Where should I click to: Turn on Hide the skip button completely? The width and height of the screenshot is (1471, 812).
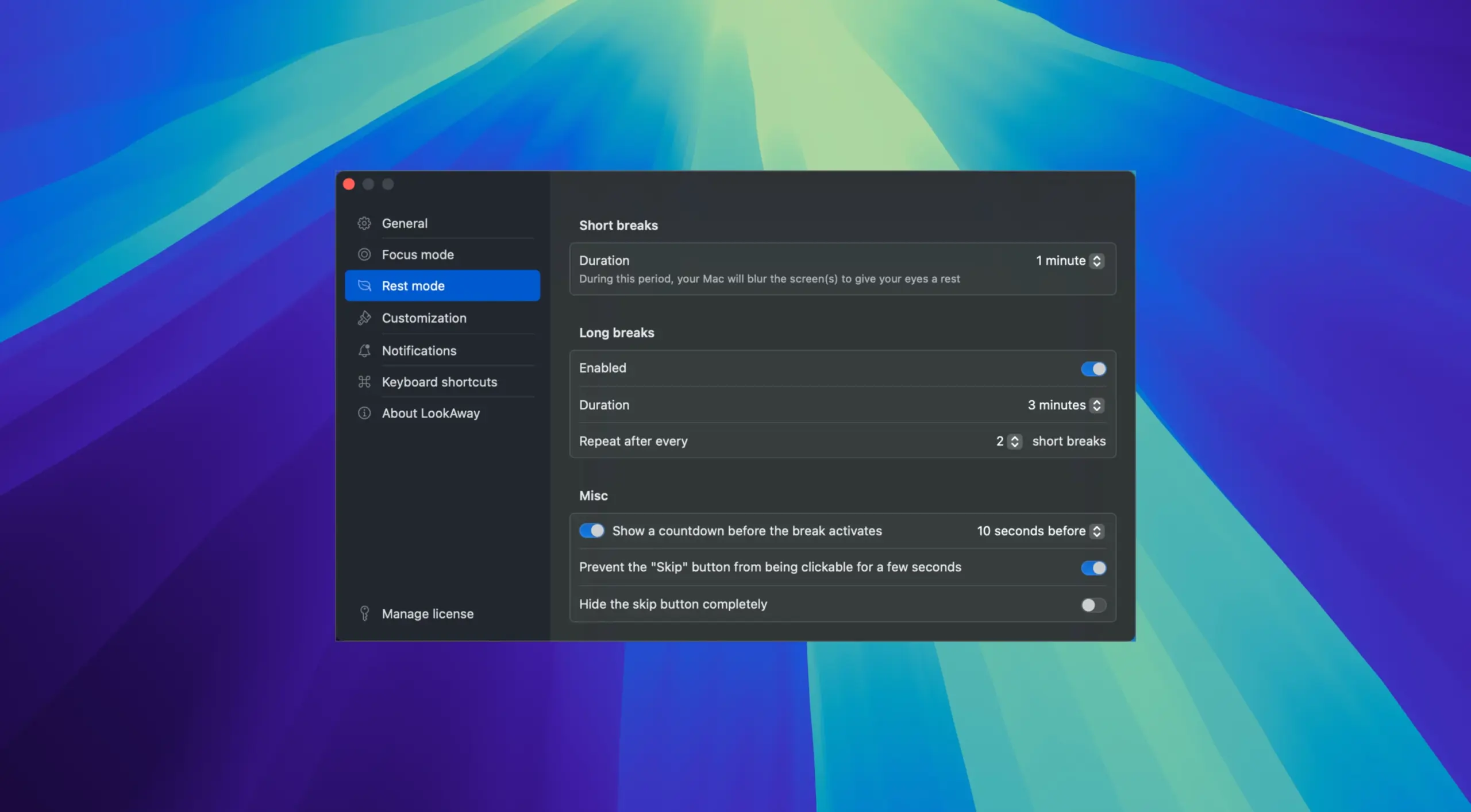click(x=1093, y=605)
